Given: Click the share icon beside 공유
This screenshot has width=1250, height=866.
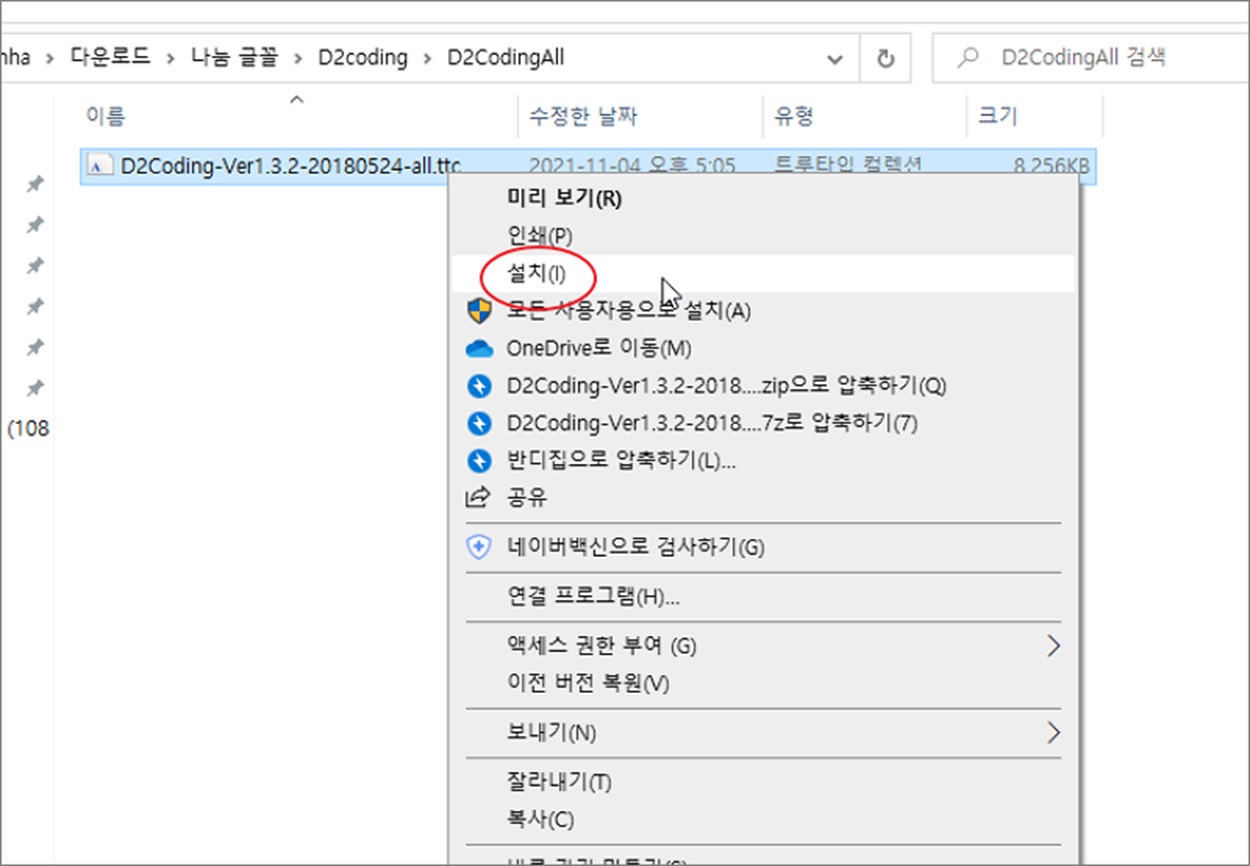Looking at the screenshot, I should pyautogui.click(x=480, y=497).
